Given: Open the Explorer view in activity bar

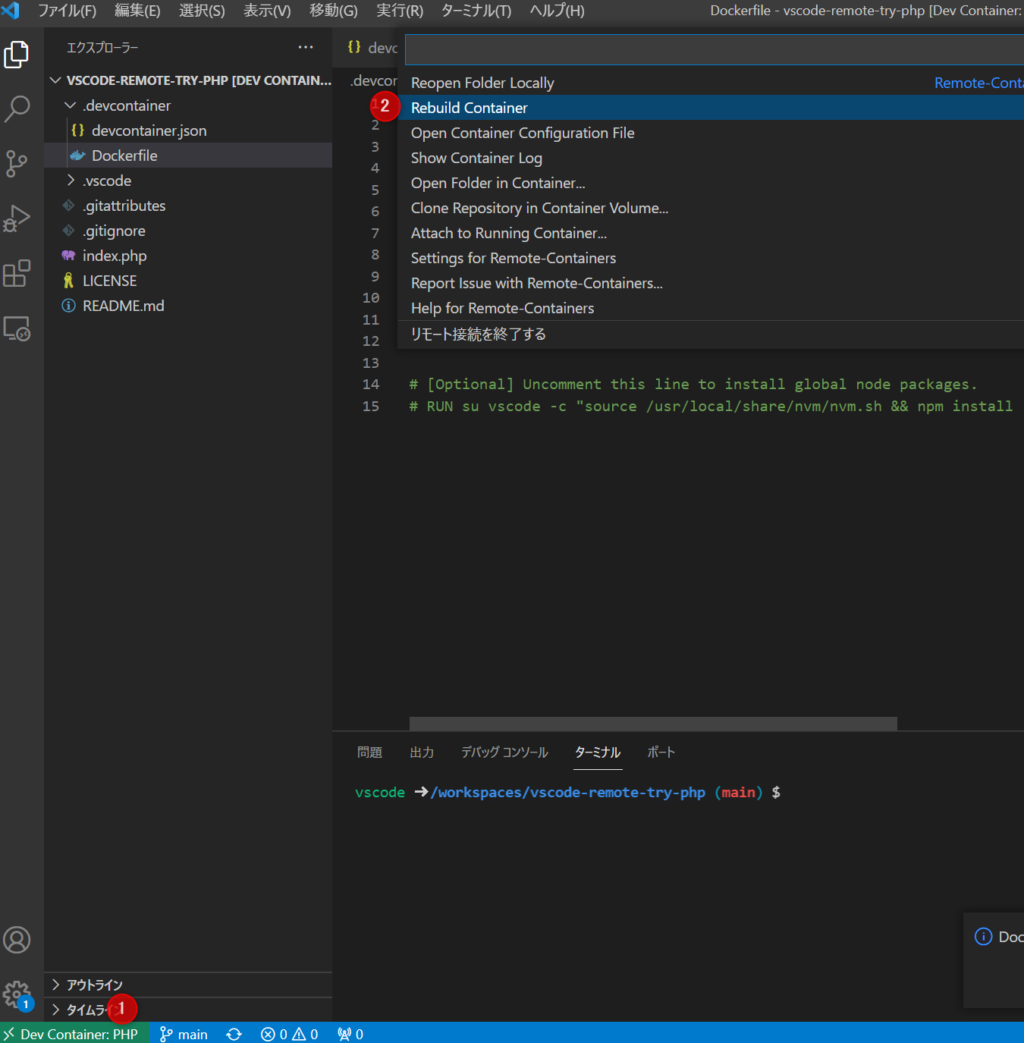Looking at the screenshot, I should pos(17,55).
